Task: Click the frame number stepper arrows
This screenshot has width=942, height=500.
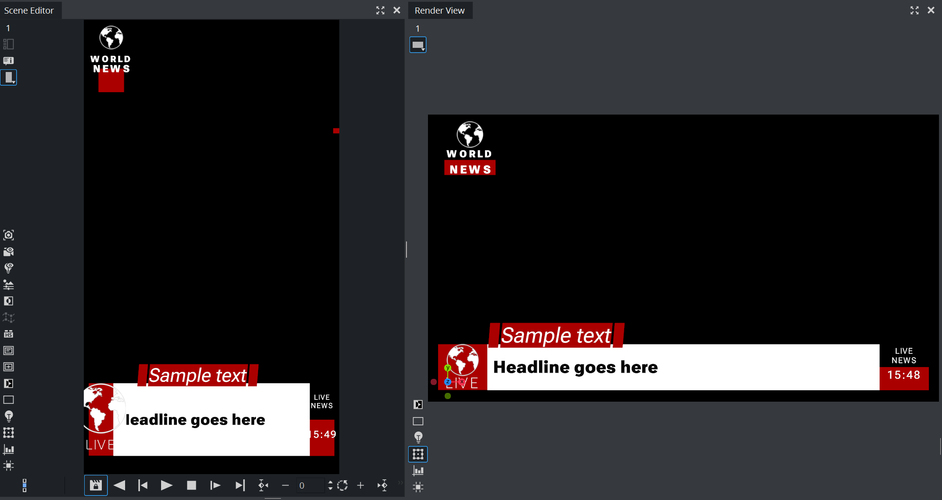Action: (x=330, y=485)
